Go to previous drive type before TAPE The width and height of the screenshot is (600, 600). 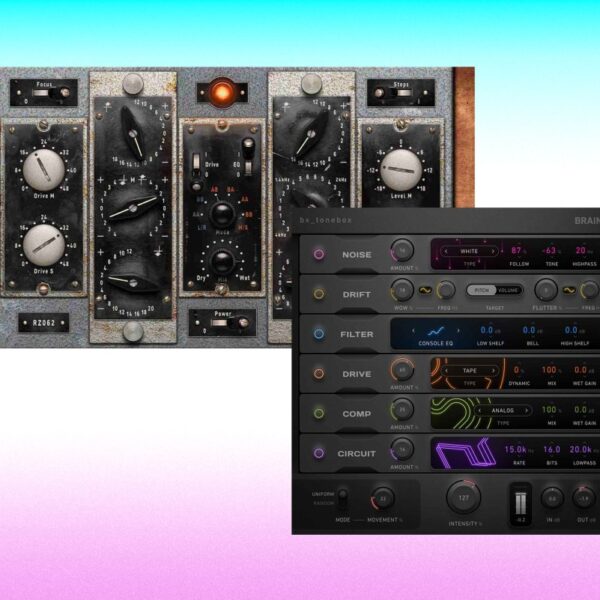[446, 371]
